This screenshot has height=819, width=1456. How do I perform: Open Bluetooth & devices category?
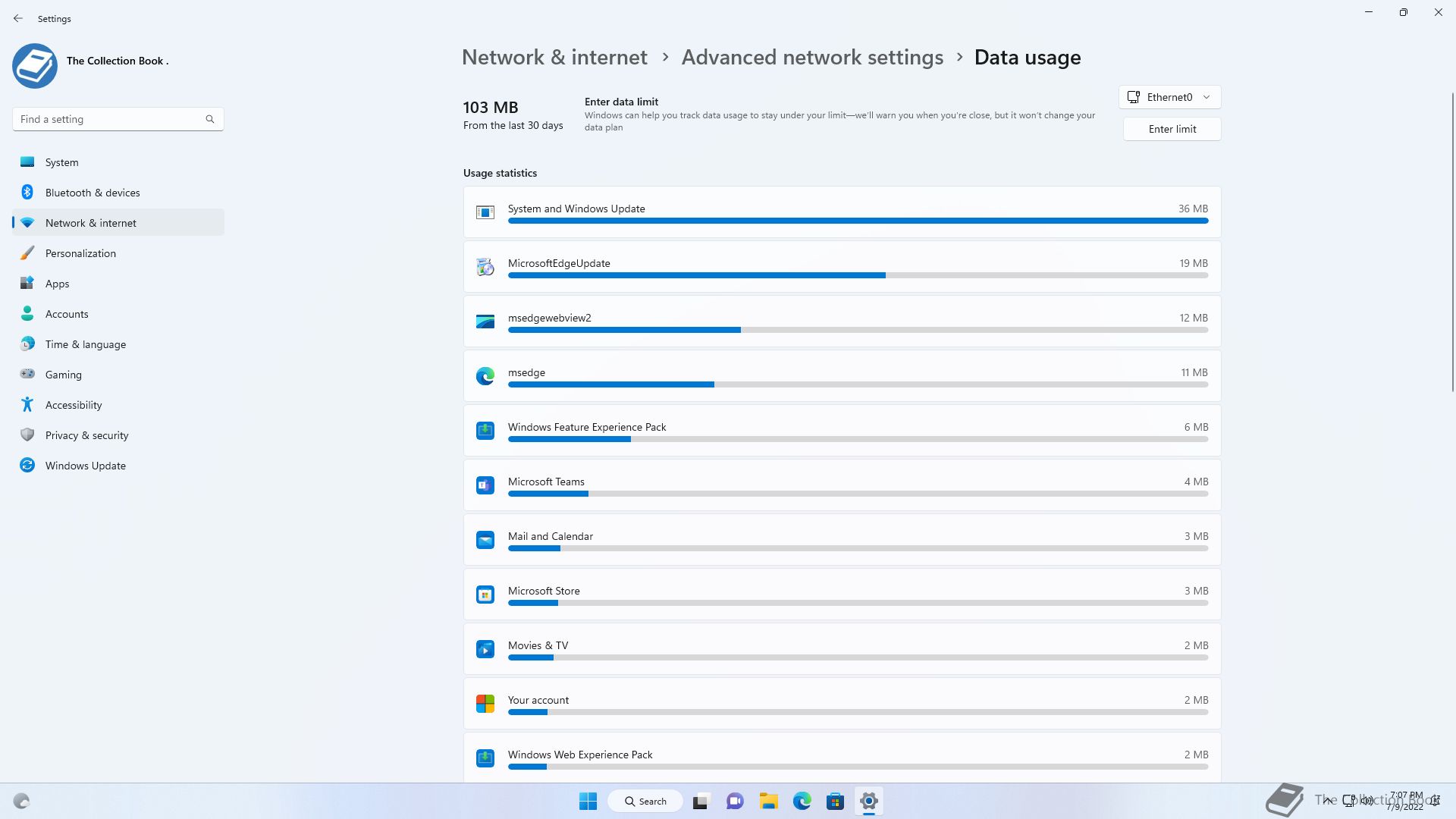(118, 193)
